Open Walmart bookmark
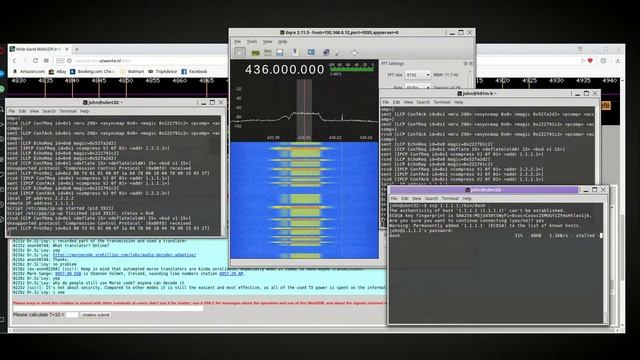Screen dimensions: 640x360 [x=132, y=71]
